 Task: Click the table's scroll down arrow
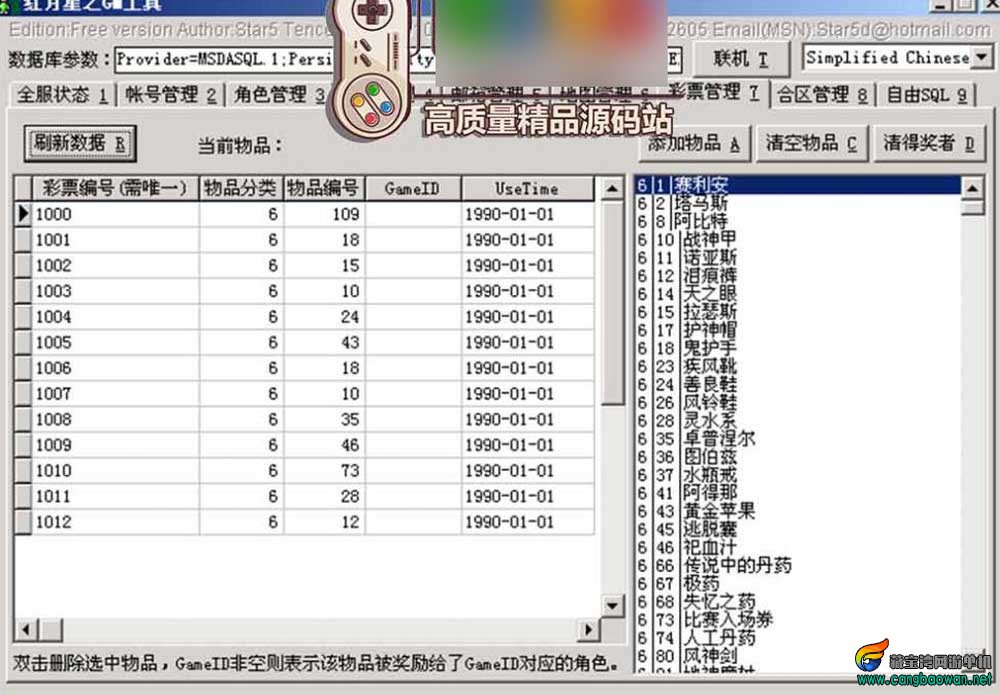point(612,605)
